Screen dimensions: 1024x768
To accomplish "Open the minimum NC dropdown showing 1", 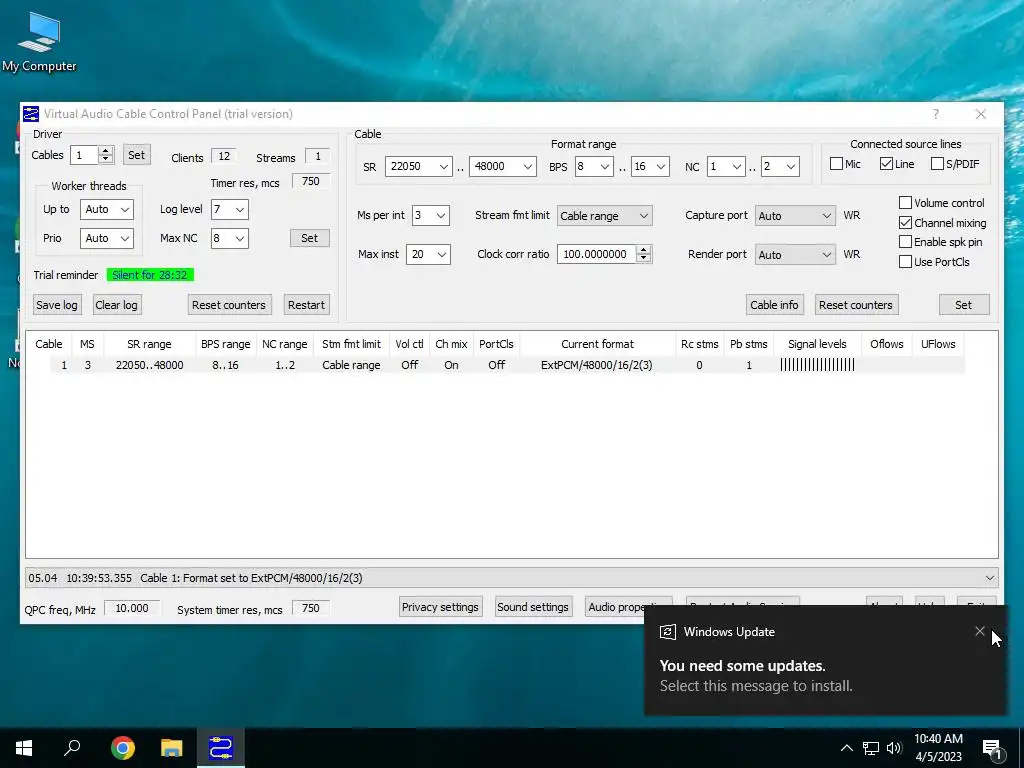I will (726, 167).
